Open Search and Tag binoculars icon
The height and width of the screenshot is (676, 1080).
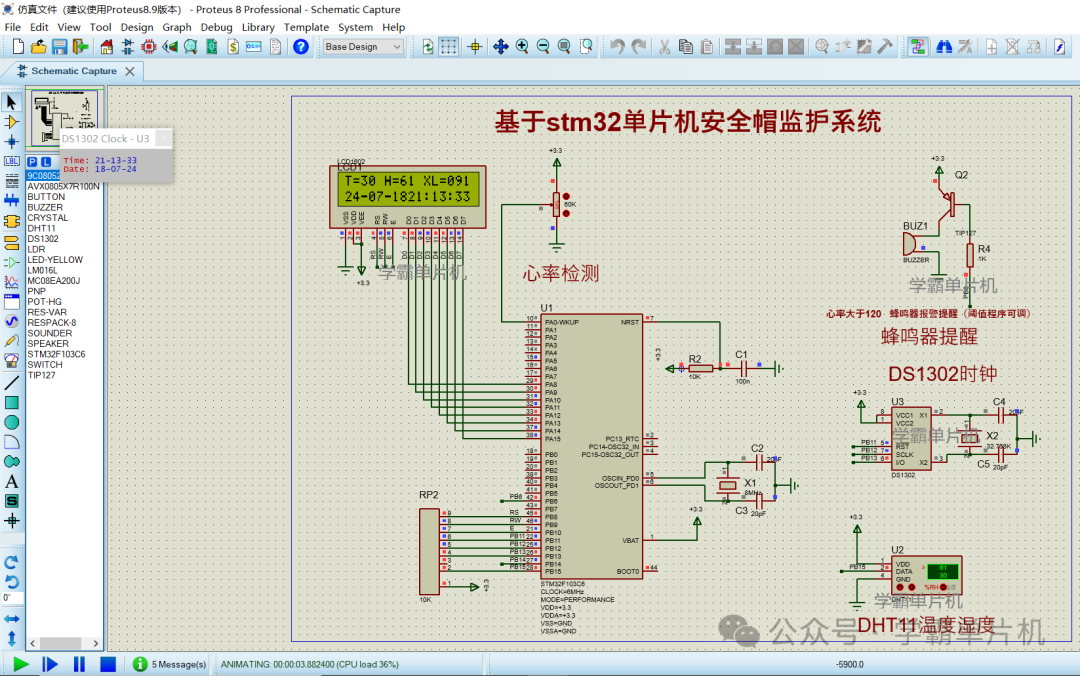(x=944, y=46)
